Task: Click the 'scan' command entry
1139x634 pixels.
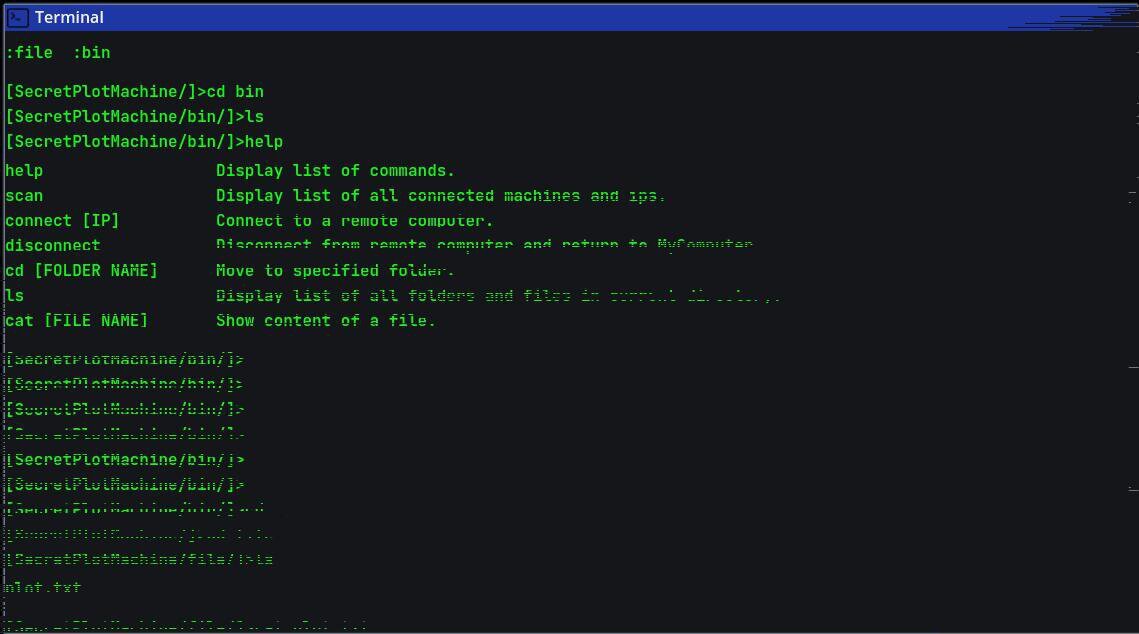Action: tap(24, 195)
